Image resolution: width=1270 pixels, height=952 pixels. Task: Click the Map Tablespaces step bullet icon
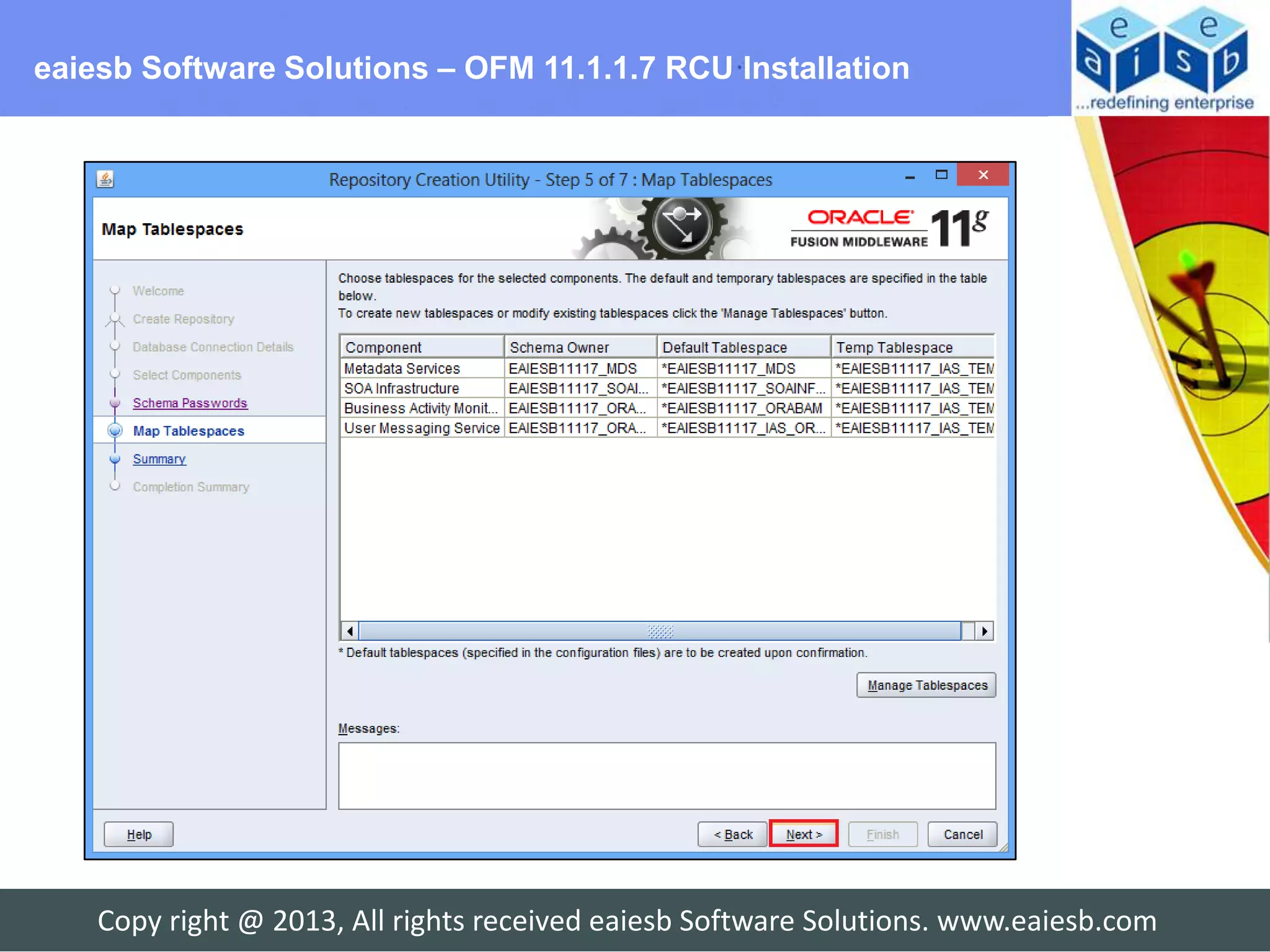(x=115, y=431)
